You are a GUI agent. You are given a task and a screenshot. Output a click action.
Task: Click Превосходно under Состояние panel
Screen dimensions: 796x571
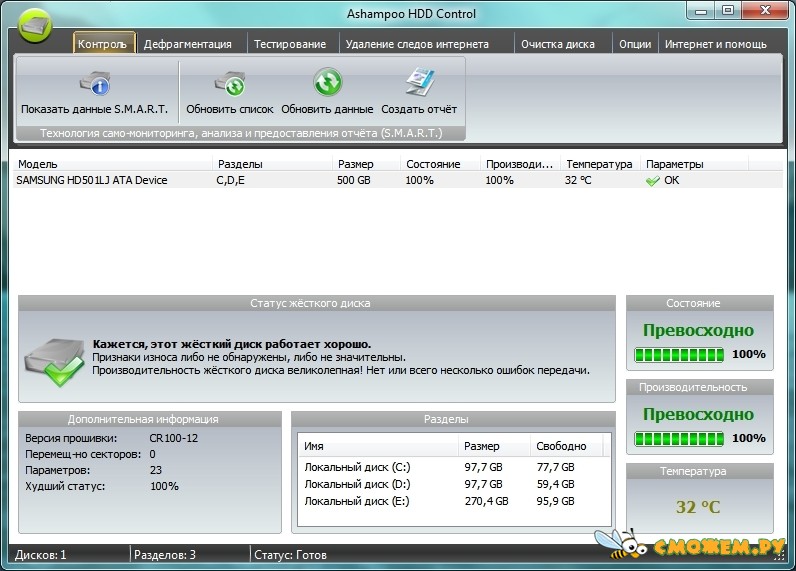click(x=698, y=330)
